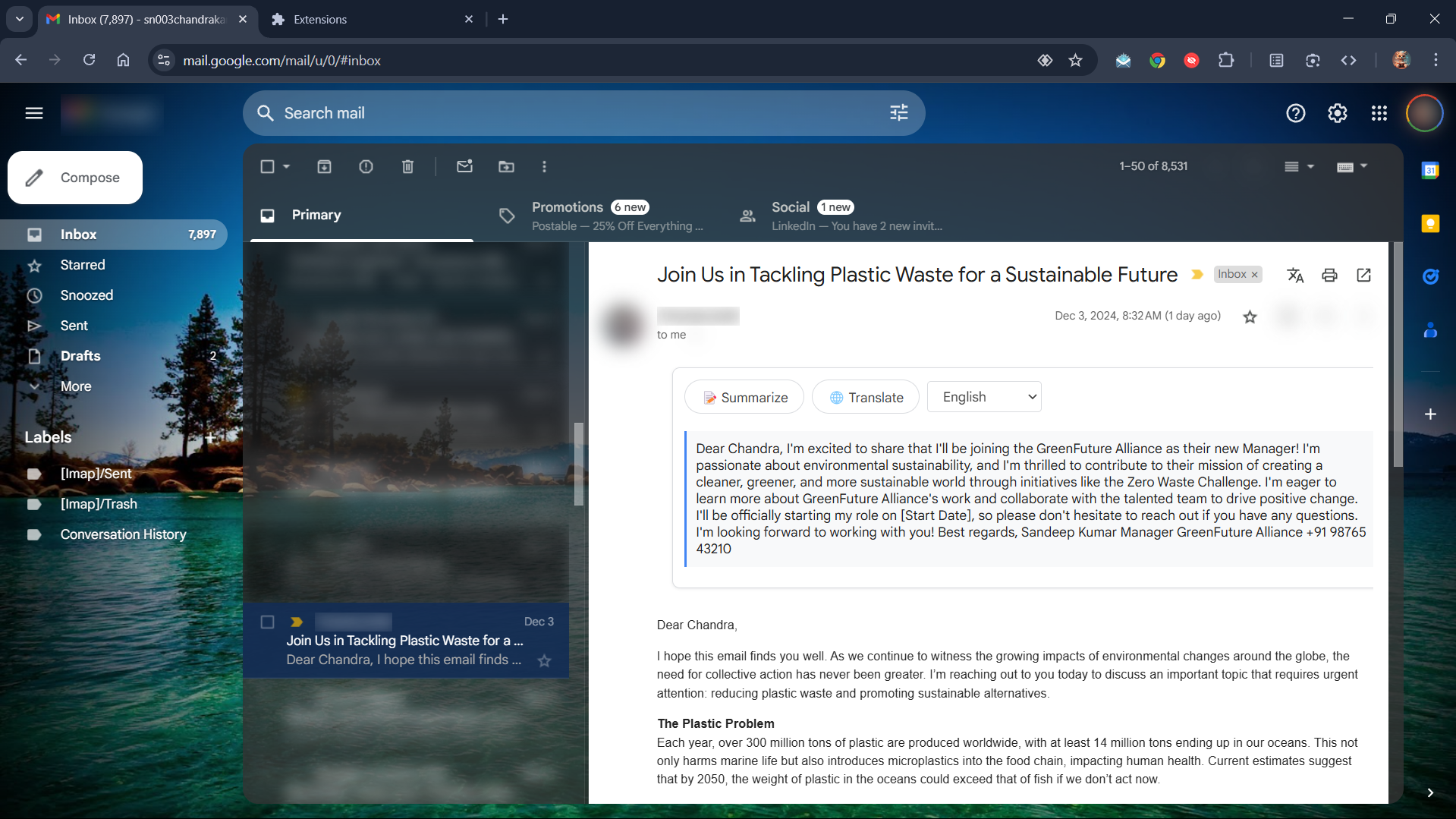1456x819 pixels.
Task: Get add-ons with the plus icon
Action: [x=1430, y=414]
